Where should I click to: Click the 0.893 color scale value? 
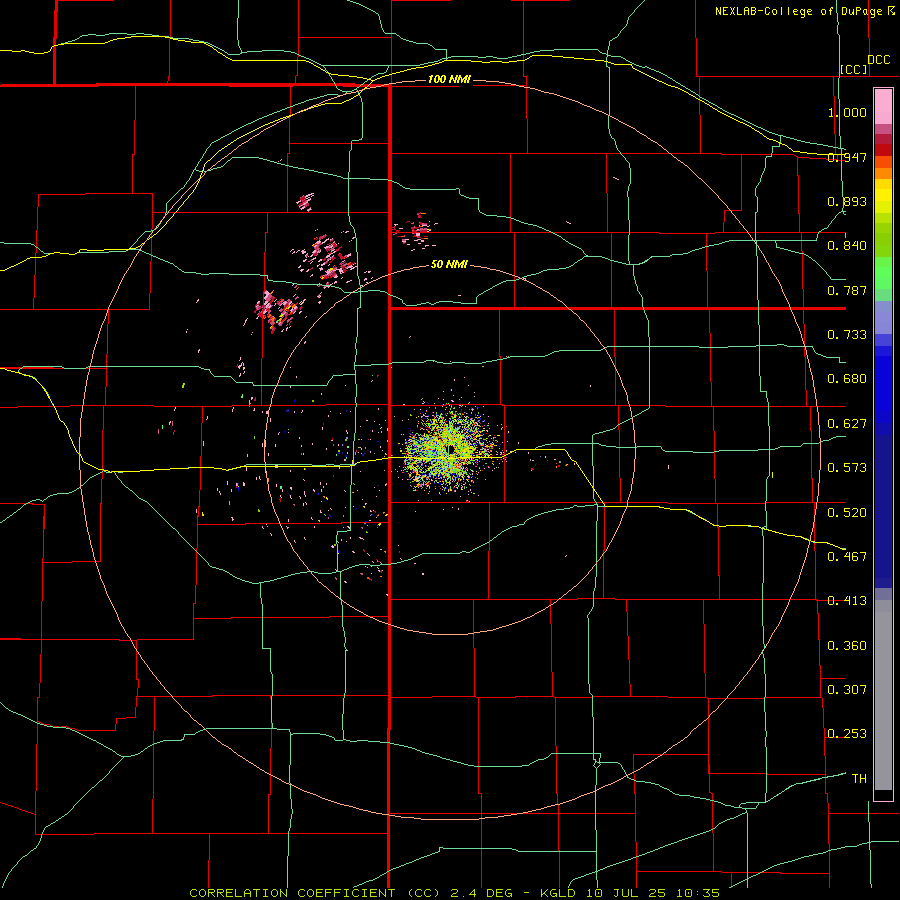click(x=847, y=201)
